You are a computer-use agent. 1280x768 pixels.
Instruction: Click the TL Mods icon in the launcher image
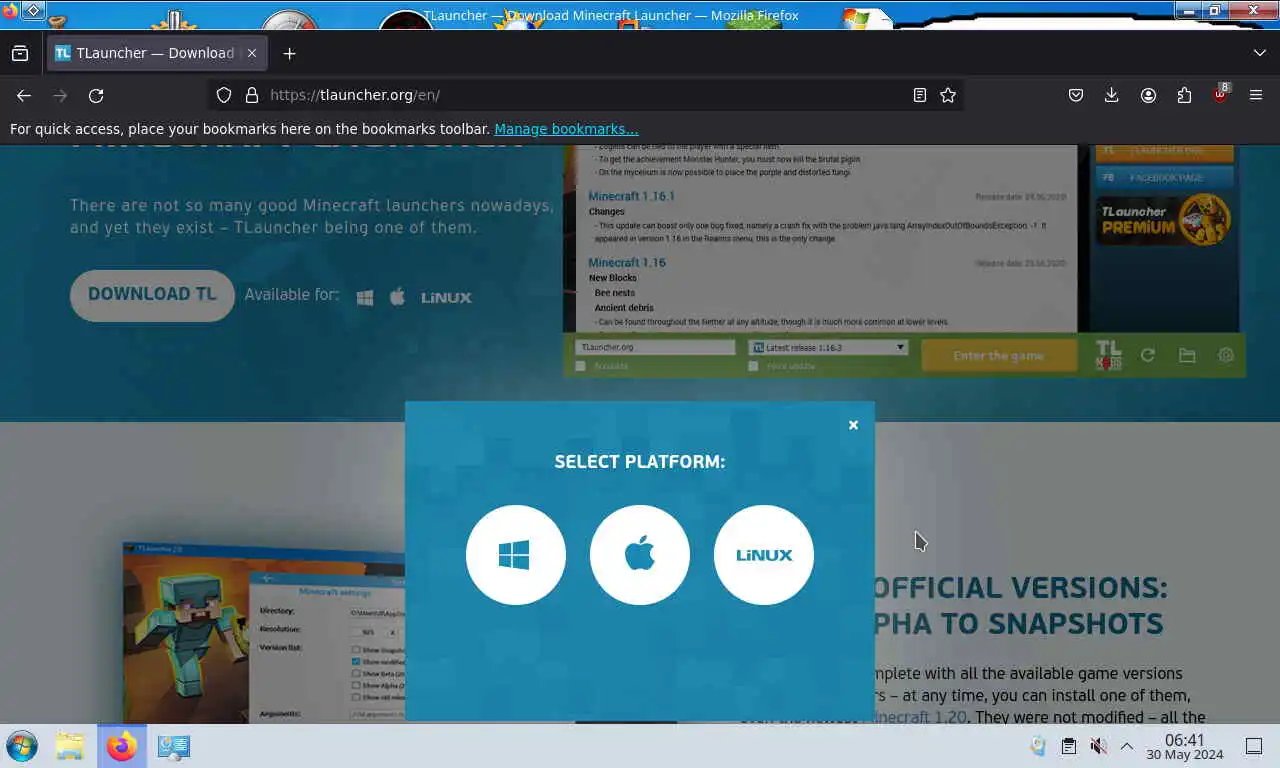pos(1108,355)
